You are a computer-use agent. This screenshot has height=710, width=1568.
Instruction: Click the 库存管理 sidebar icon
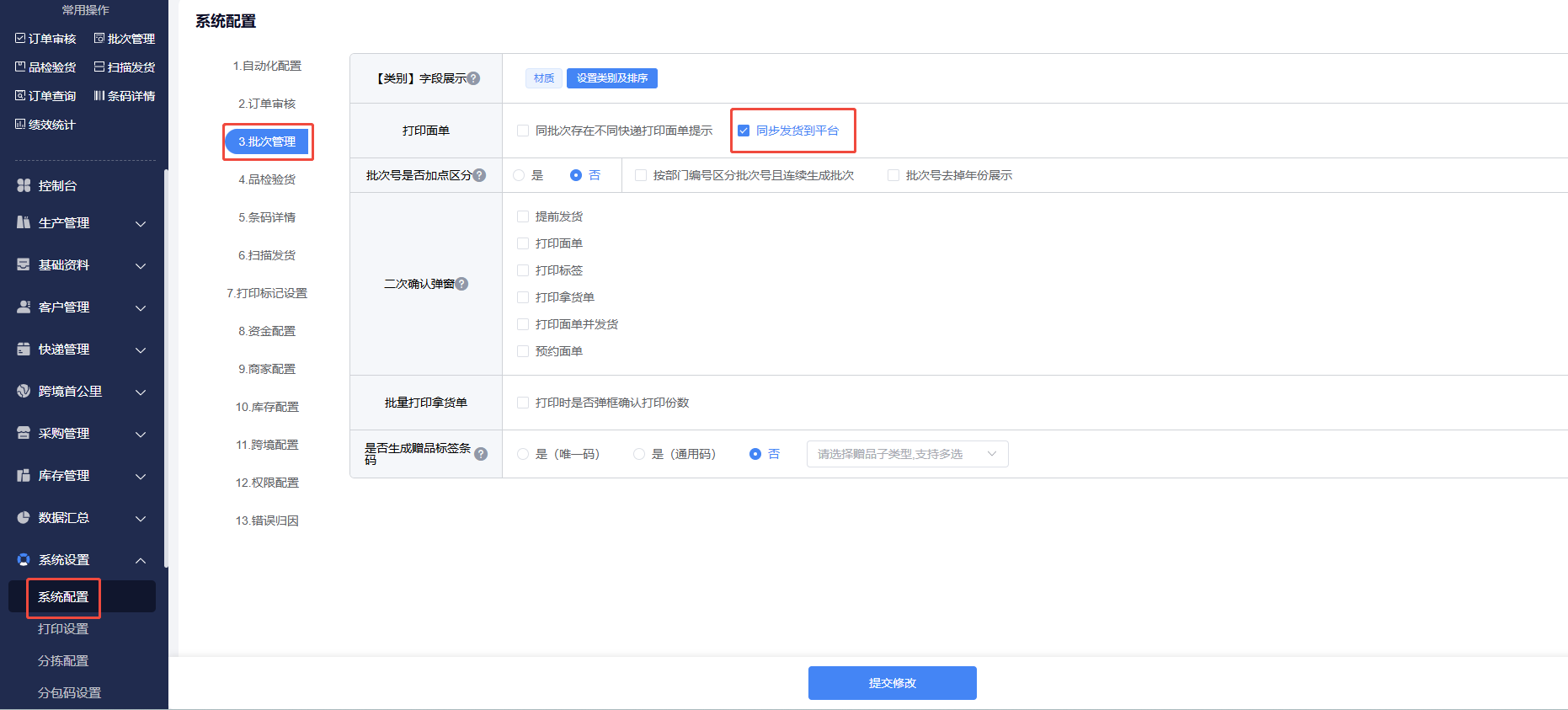tap(24, 475)
